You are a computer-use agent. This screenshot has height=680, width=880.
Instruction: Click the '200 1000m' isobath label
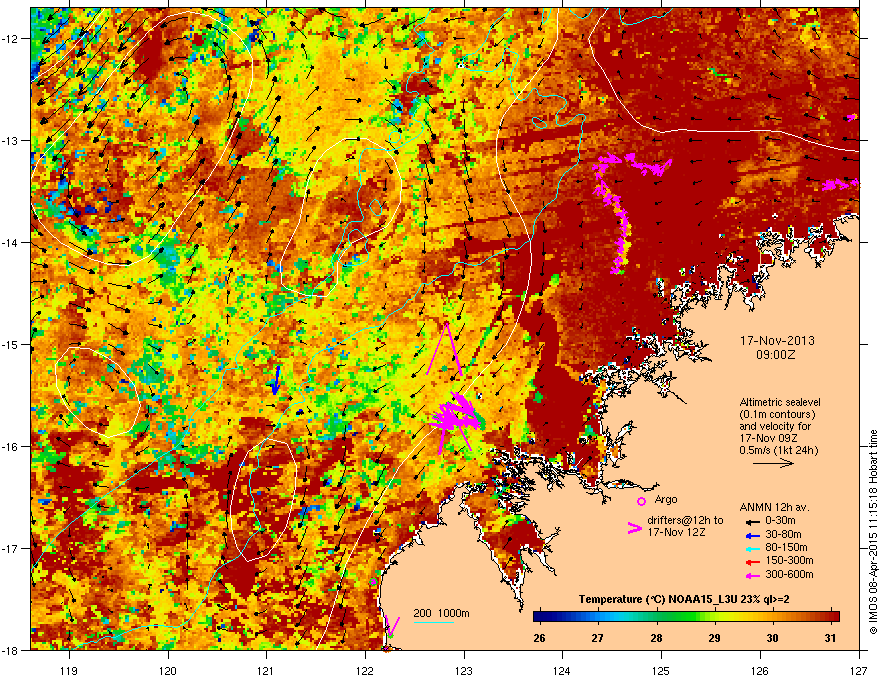pos(441,613)
